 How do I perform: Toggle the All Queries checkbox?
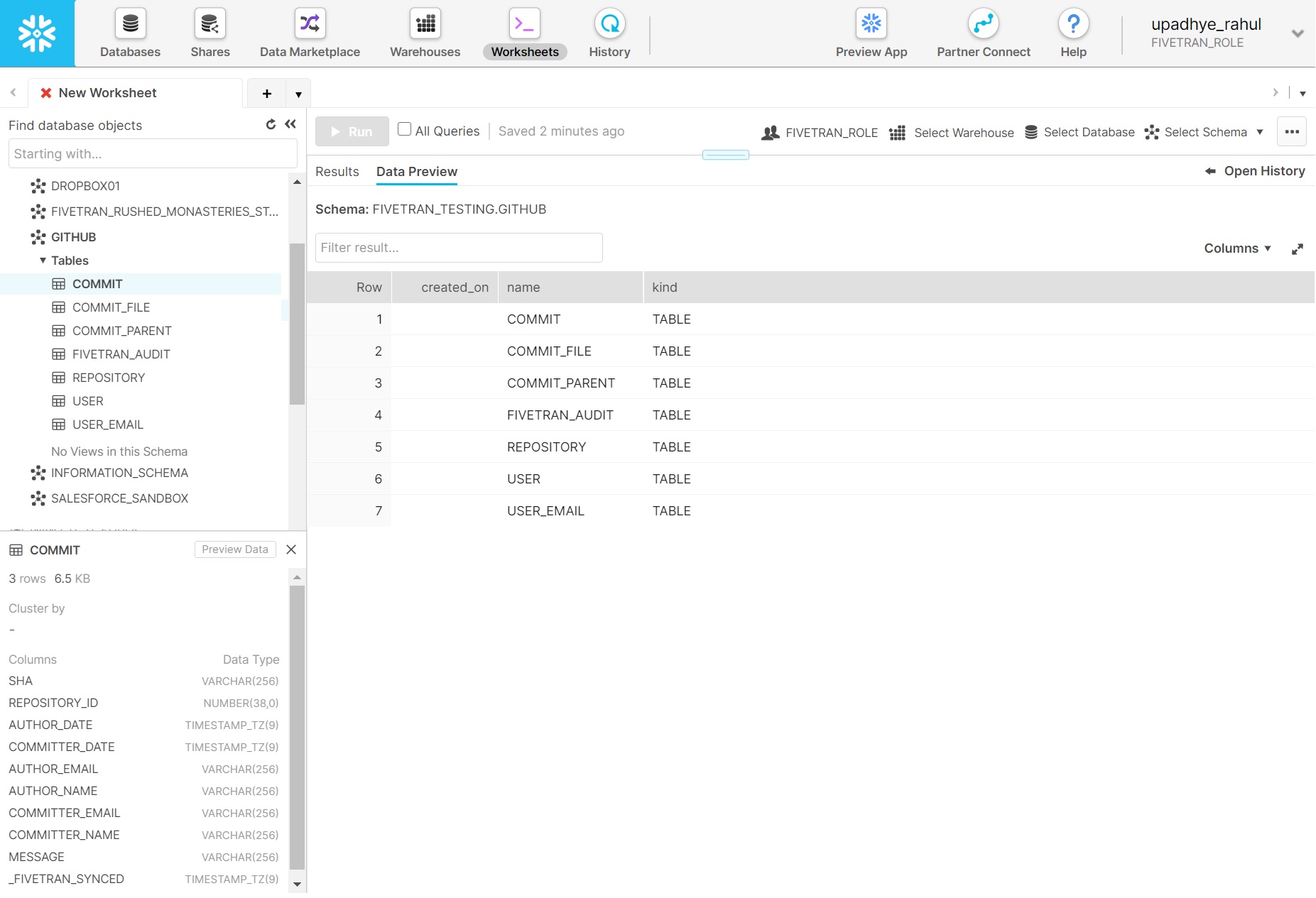pyautogui.click(x=405, y=129)
